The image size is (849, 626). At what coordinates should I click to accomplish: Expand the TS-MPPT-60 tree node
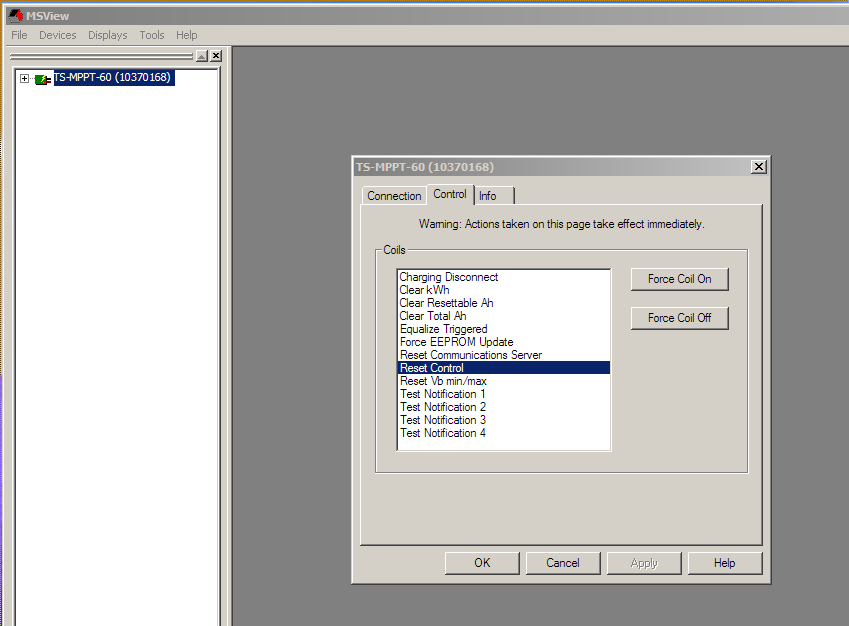(x=24, y=79)
